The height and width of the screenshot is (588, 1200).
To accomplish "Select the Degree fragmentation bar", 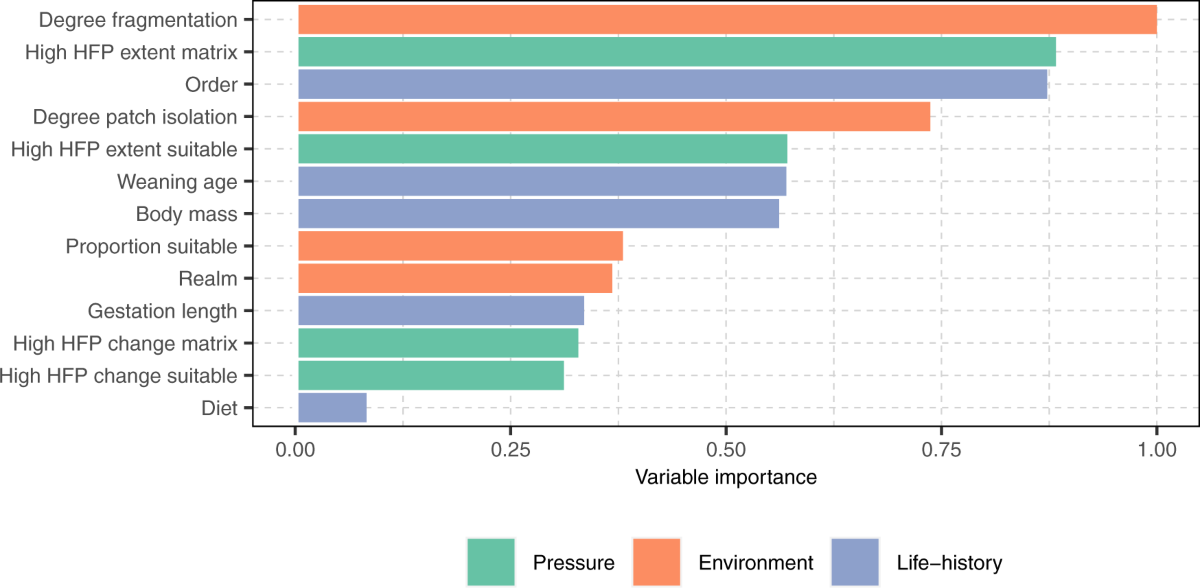I will tap(727, 20).
